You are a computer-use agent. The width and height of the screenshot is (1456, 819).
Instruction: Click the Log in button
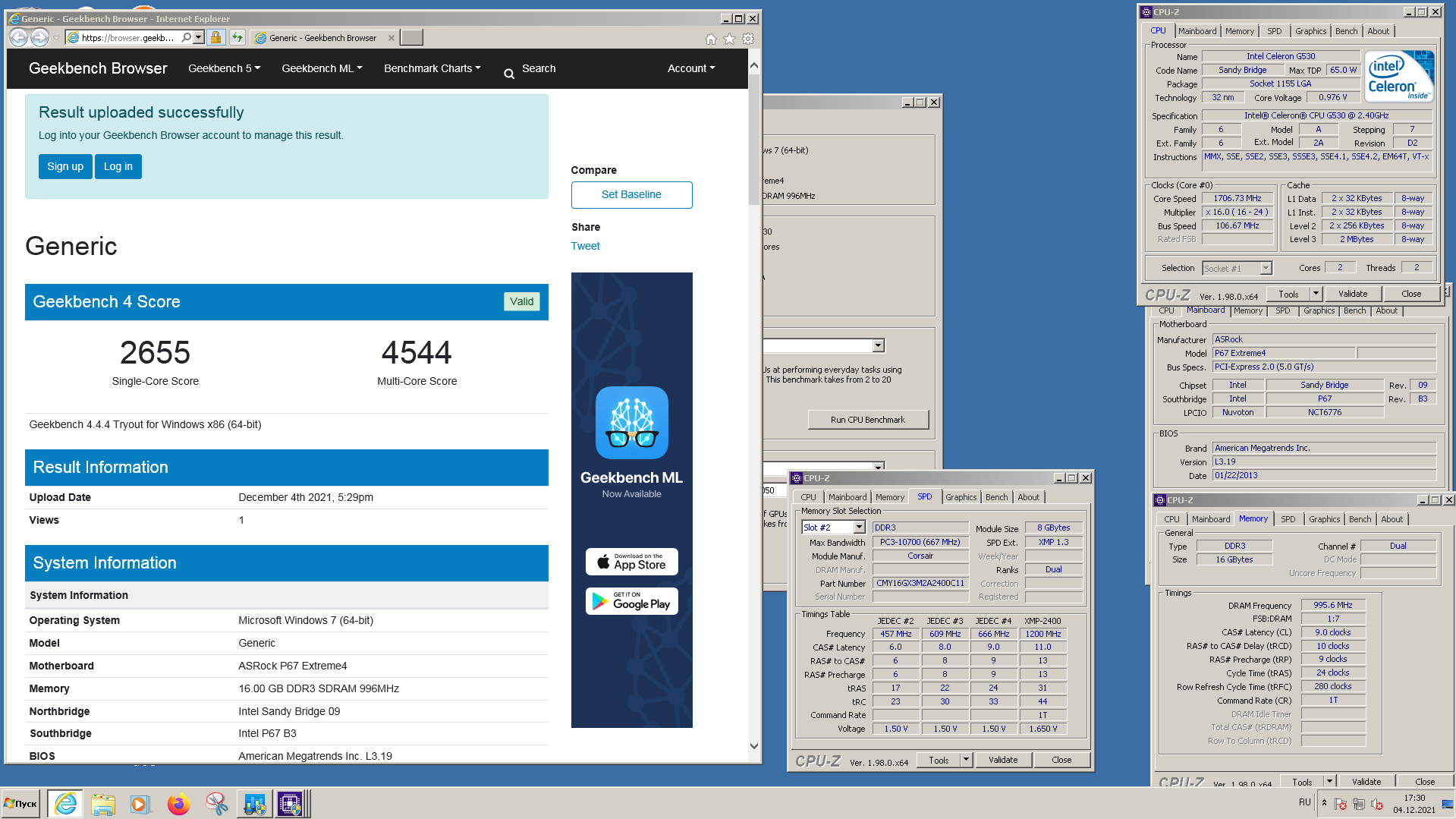click(118, 166)
